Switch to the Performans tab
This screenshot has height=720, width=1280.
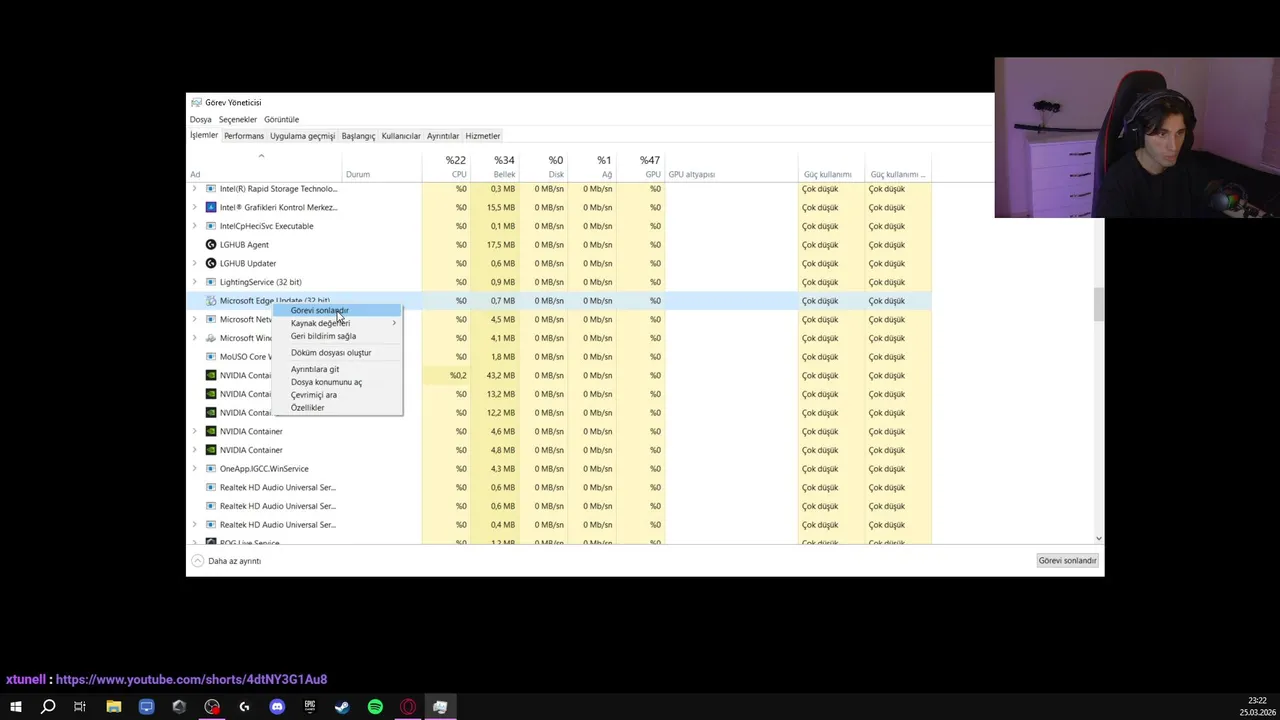(x=244, y=136)
